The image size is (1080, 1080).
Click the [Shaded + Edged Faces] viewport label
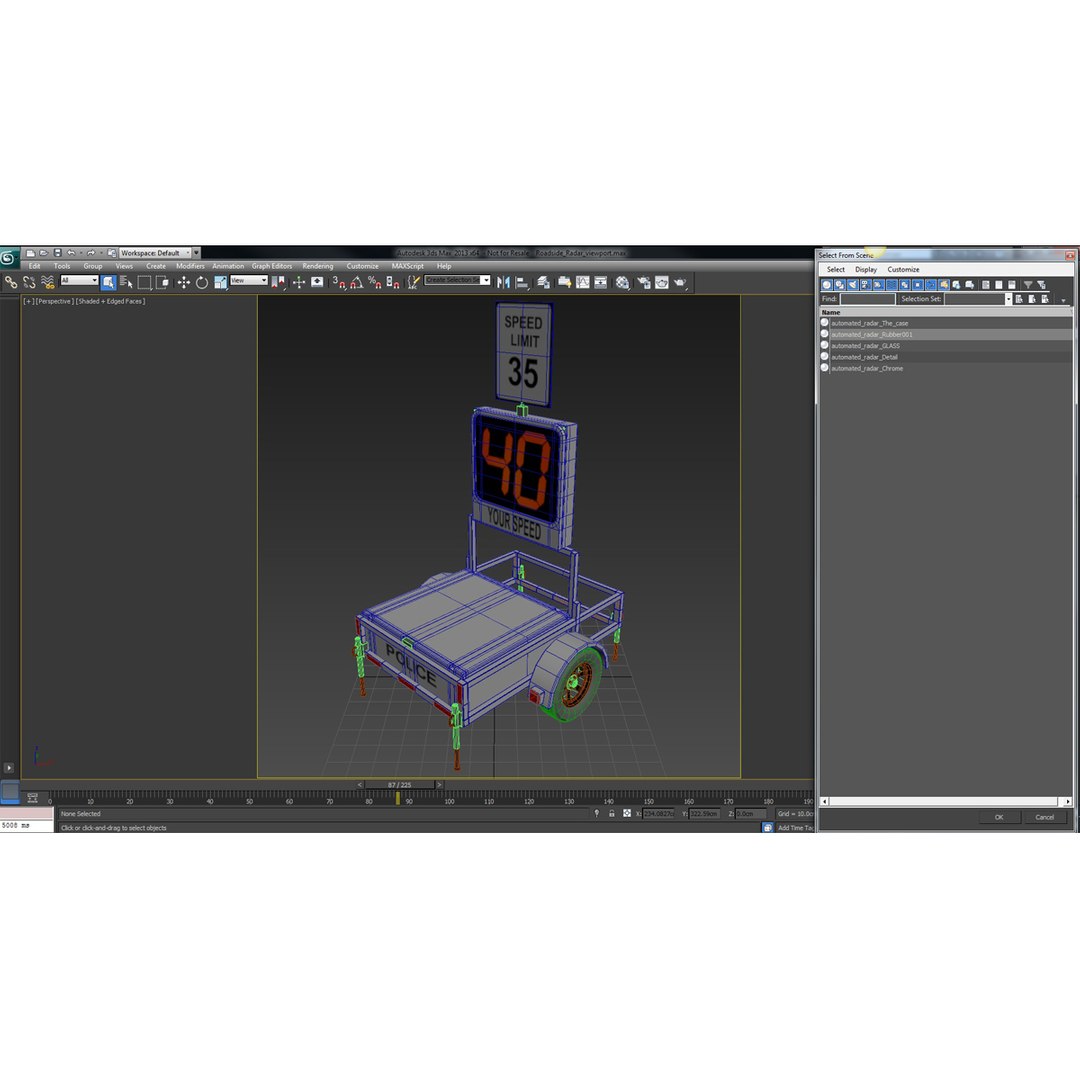point(110,301)
